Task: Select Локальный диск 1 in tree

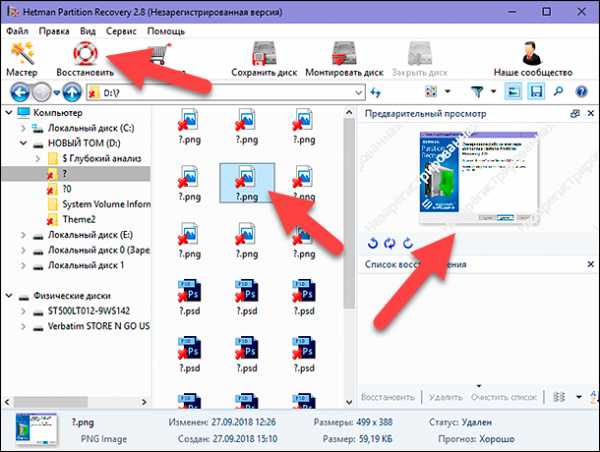Action: click(x=79, y=265)
